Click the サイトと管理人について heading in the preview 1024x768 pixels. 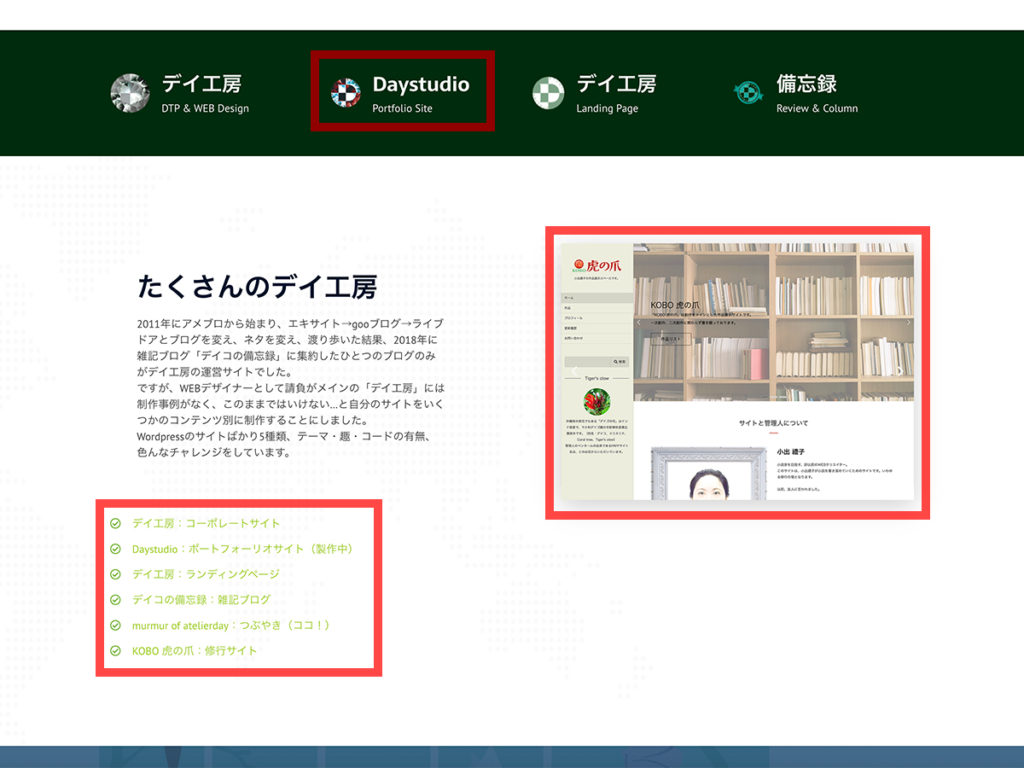[773, 423]
